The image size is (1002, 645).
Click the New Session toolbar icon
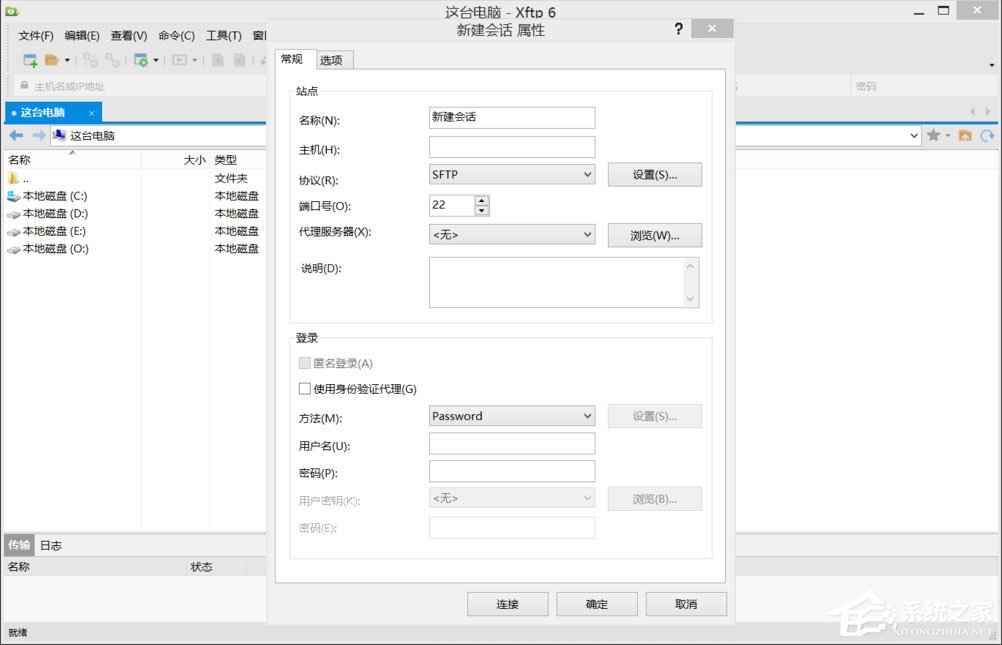pos(31,59)
